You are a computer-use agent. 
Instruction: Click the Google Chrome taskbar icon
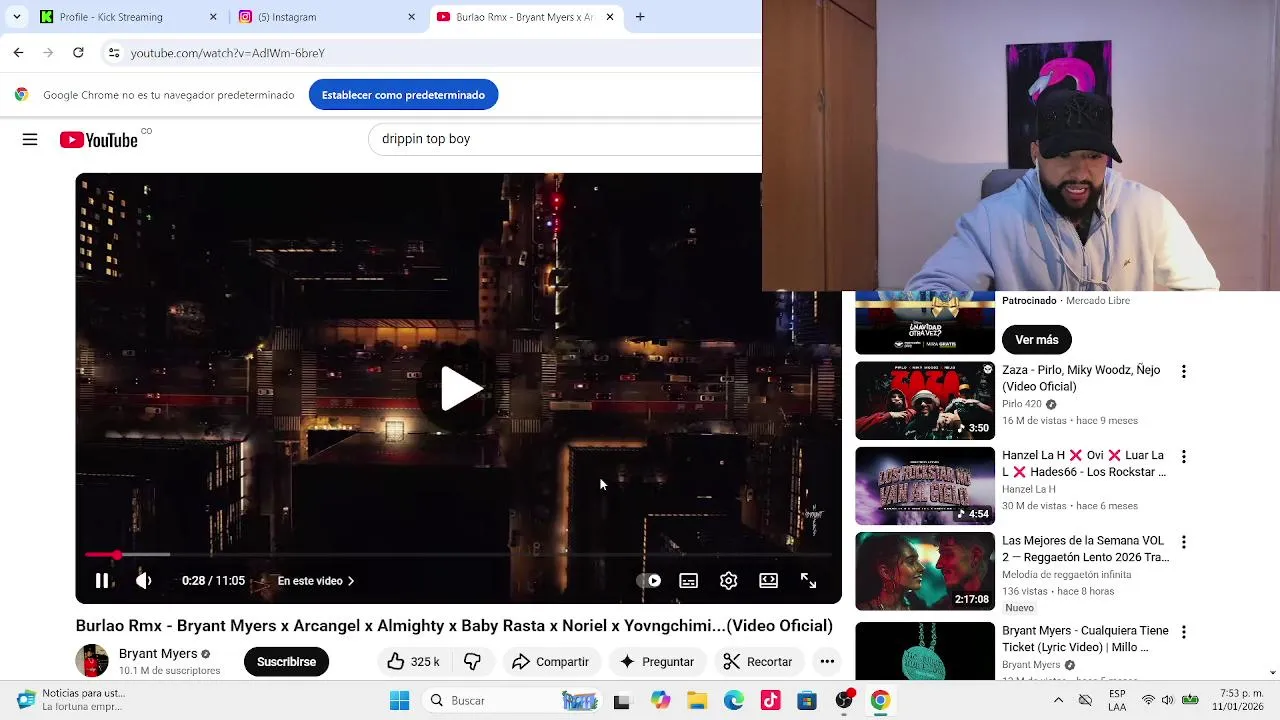[x=880, y=701]
